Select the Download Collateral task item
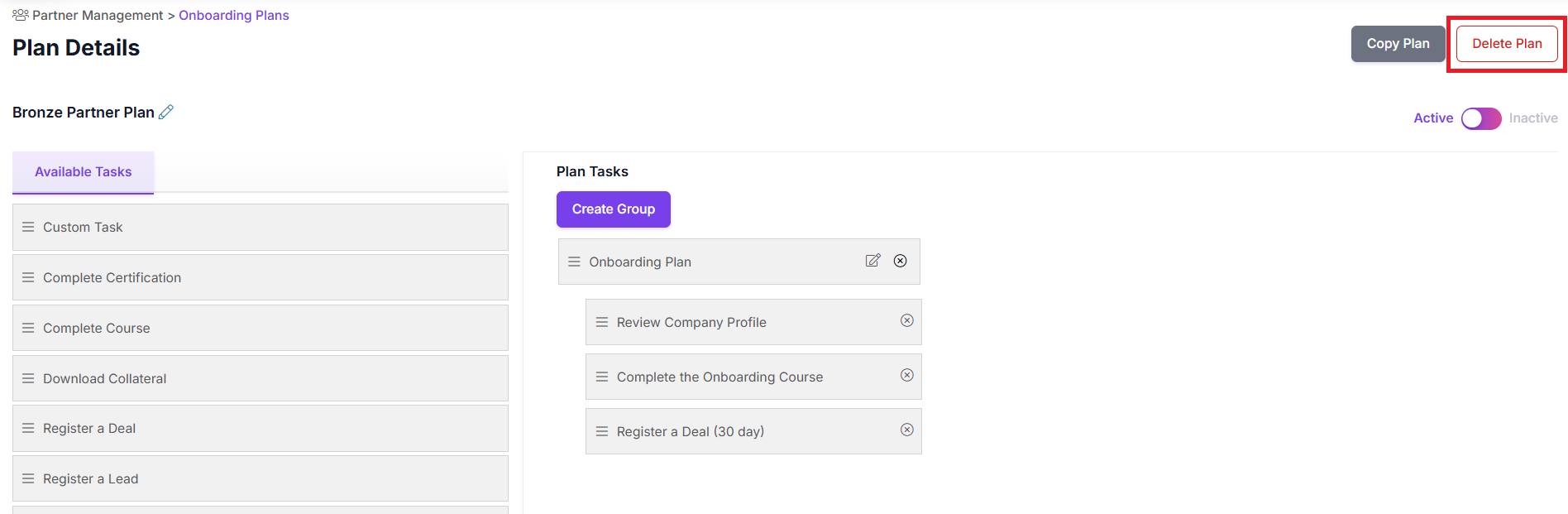This screenshot has width=1568, height=514. click(x=104, y=377)
